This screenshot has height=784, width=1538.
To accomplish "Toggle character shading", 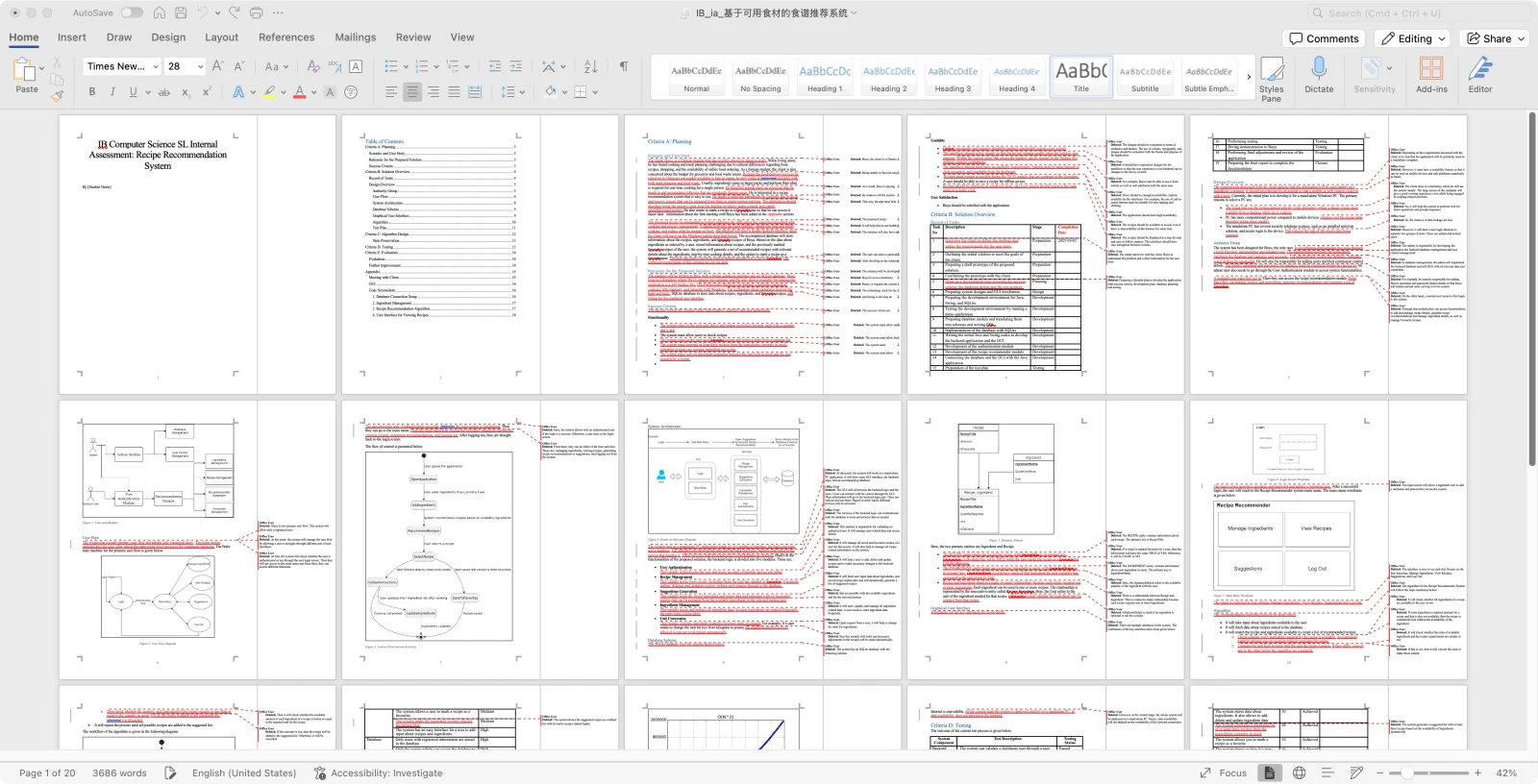I will 330,92.
